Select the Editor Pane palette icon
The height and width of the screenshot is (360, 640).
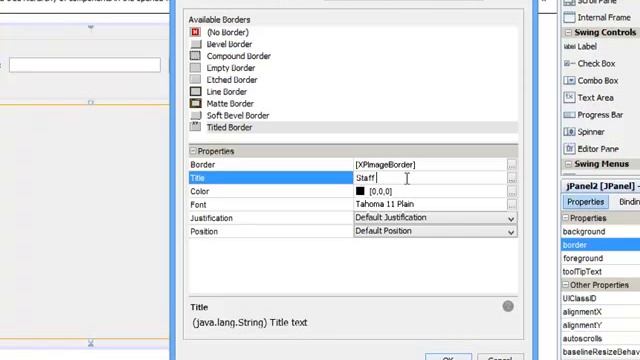tap(569, 149)
